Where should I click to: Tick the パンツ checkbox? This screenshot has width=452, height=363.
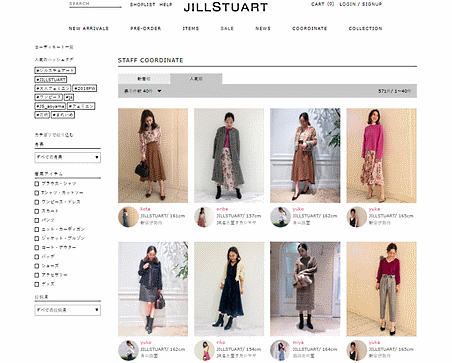click(x=37, y=220)
